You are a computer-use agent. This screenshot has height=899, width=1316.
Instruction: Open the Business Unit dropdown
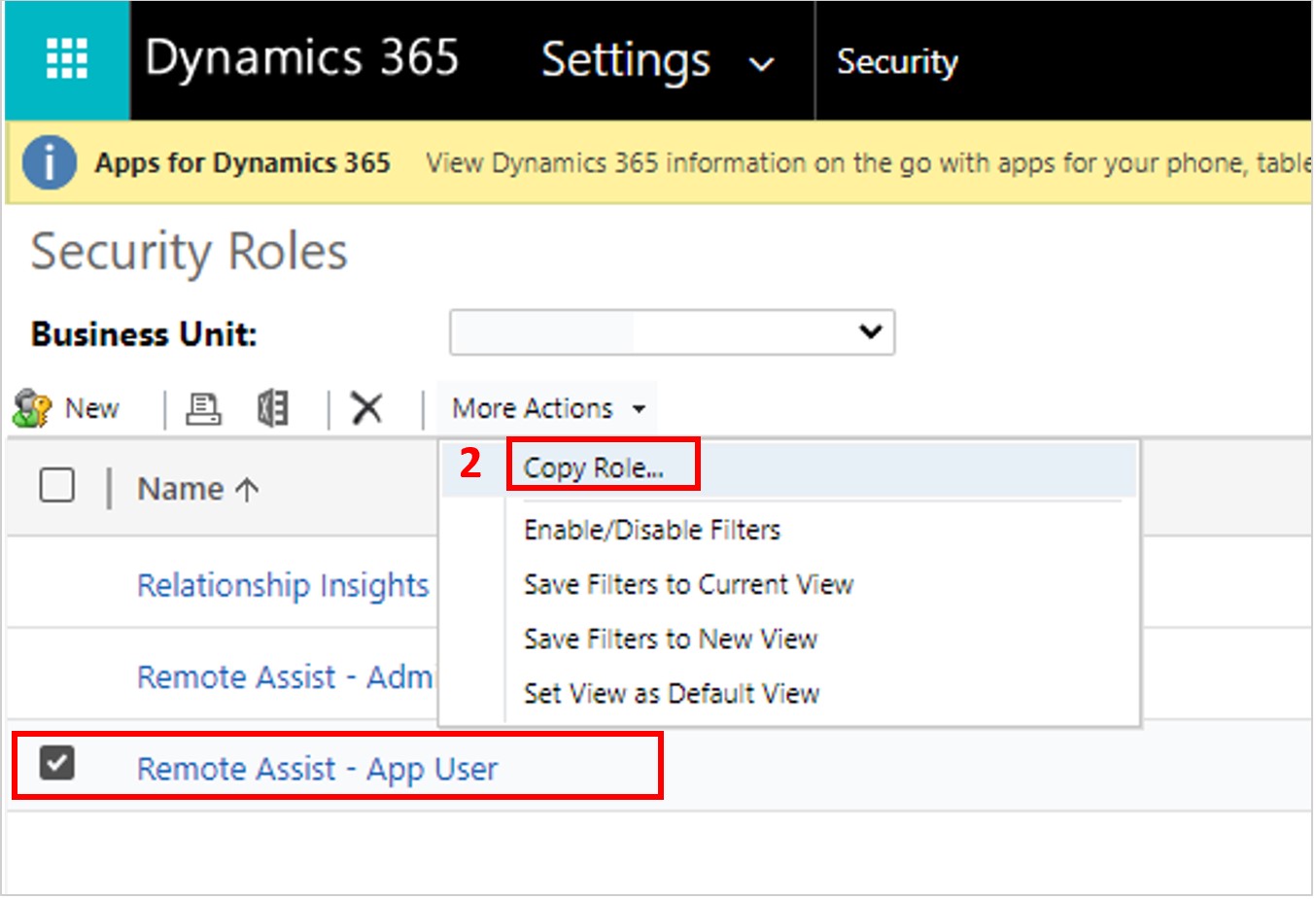tap(672, 332)
